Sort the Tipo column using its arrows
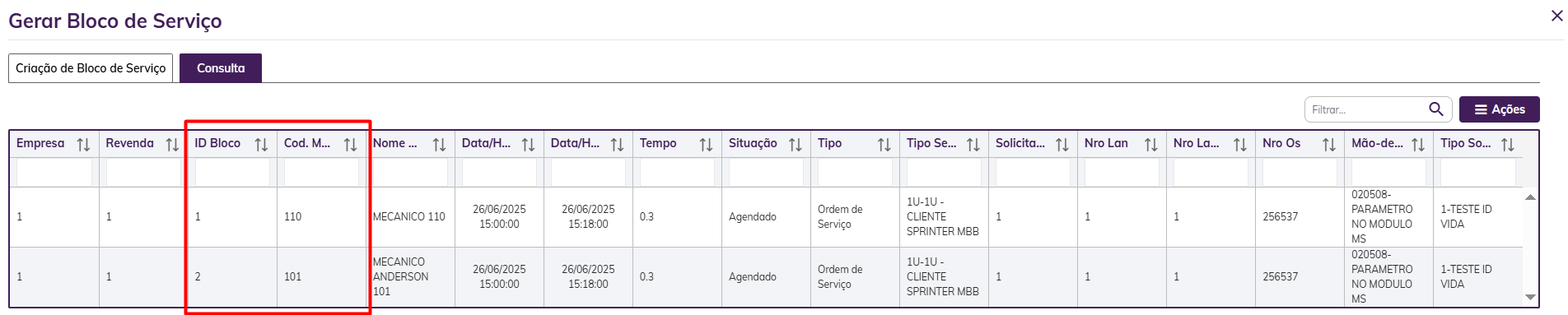The image size is (1568, 315). point(884,145)
